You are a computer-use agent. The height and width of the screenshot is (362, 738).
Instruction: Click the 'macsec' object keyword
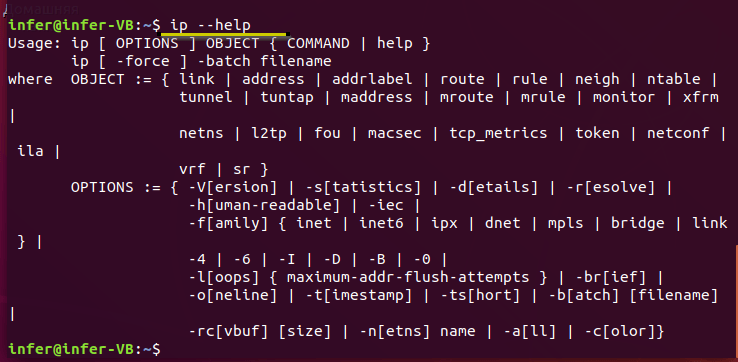[x=394, y=134]
